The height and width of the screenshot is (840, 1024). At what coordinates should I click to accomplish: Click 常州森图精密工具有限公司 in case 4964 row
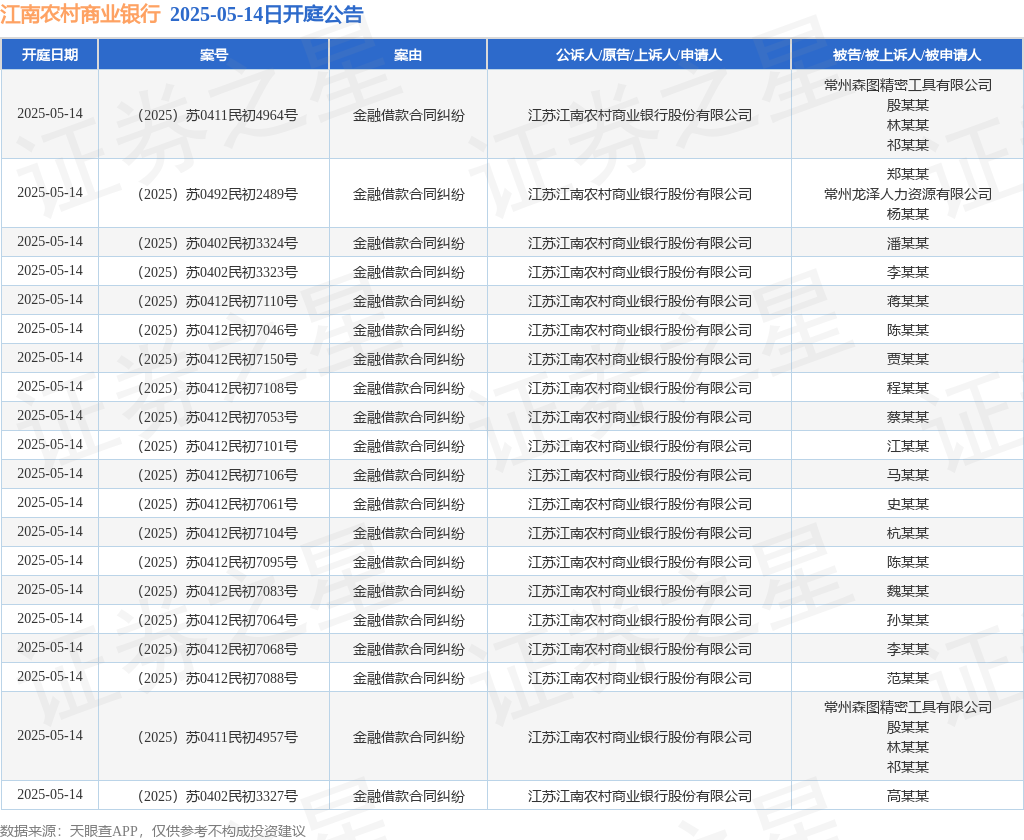[908, 85]
